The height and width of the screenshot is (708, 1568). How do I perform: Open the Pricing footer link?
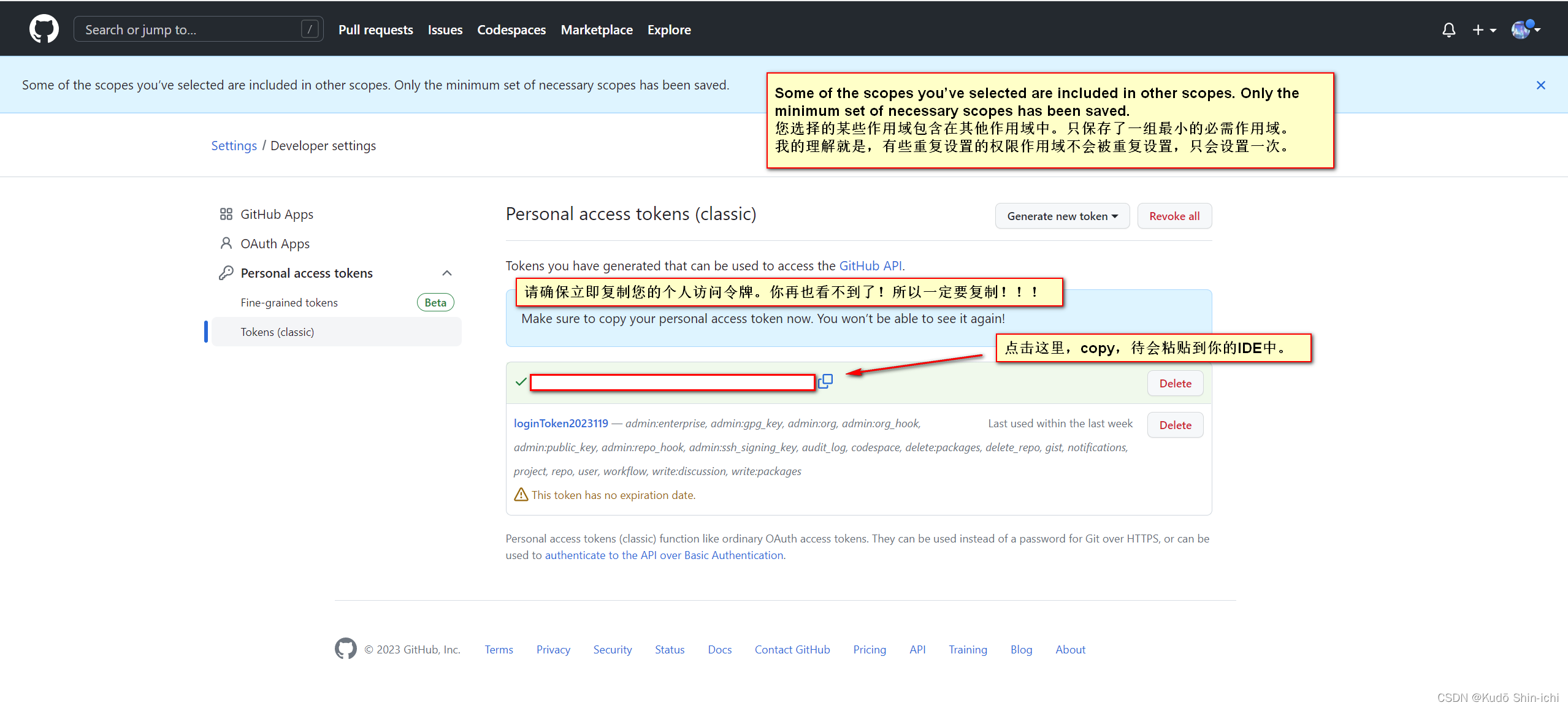tap(869, 649)
